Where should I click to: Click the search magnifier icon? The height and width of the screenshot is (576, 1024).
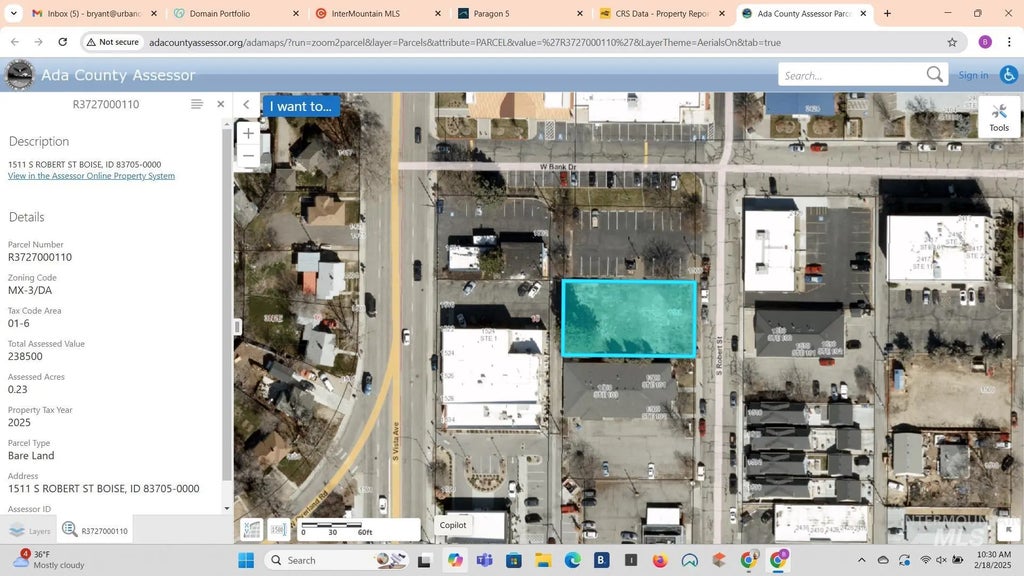(934, 75)
